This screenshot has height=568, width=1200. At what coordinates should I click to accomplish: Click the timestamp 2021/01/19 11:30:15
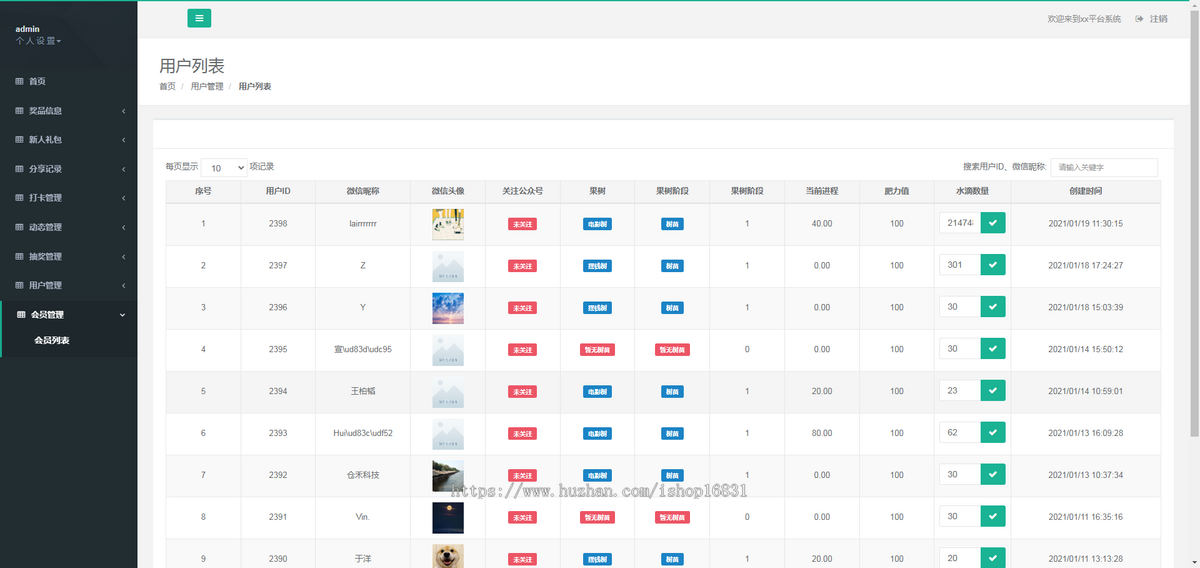1086,224
